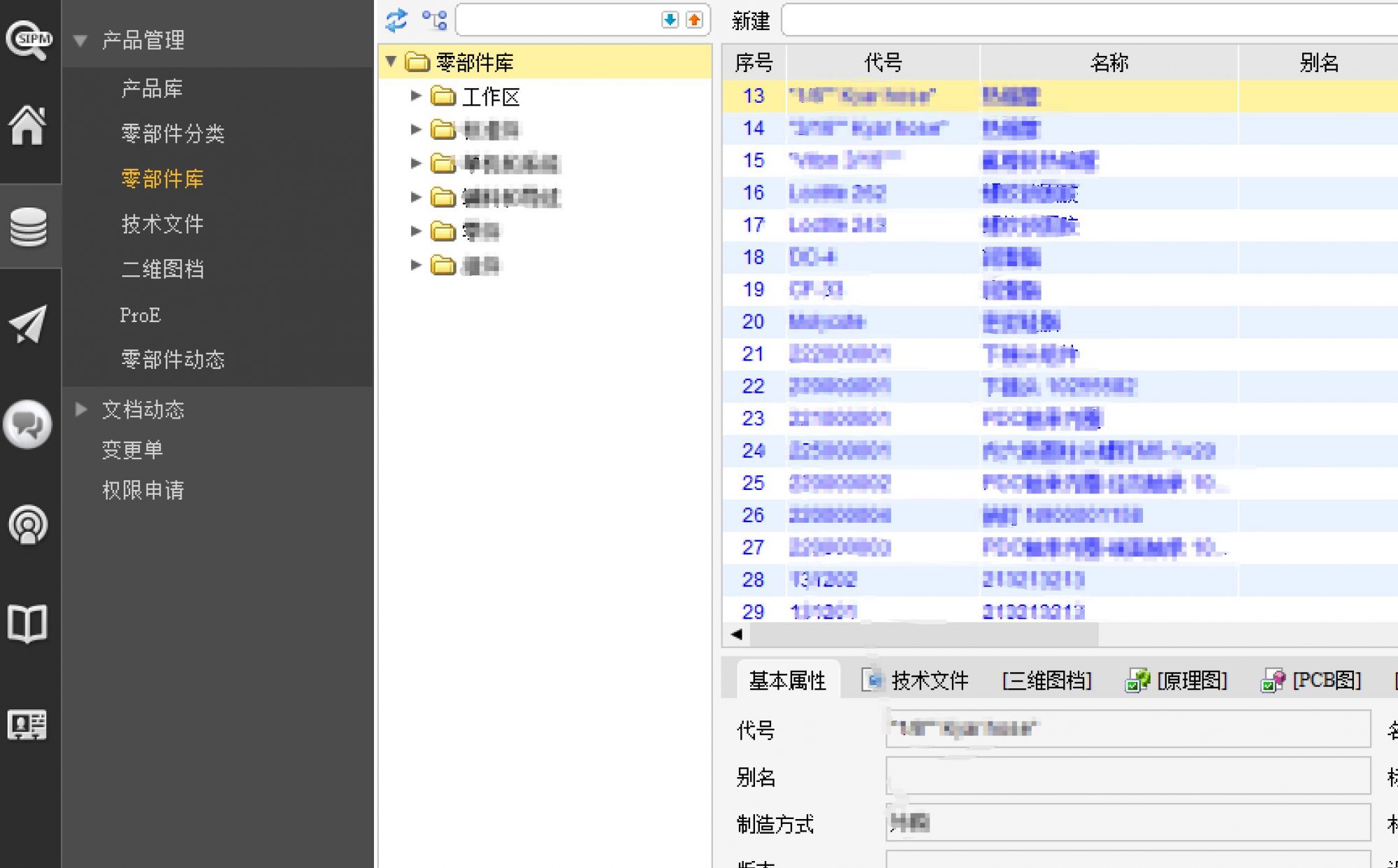Select the database stack sidebar icon
Image resolution: width=1398 pixels, height=868 pixels.
29,227
